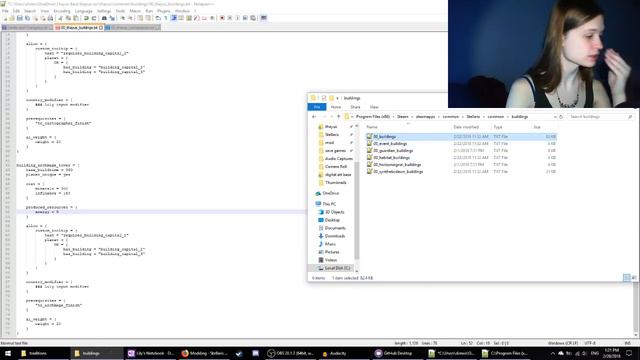Undo with the green Undo arrow icon

click(86, 18)
